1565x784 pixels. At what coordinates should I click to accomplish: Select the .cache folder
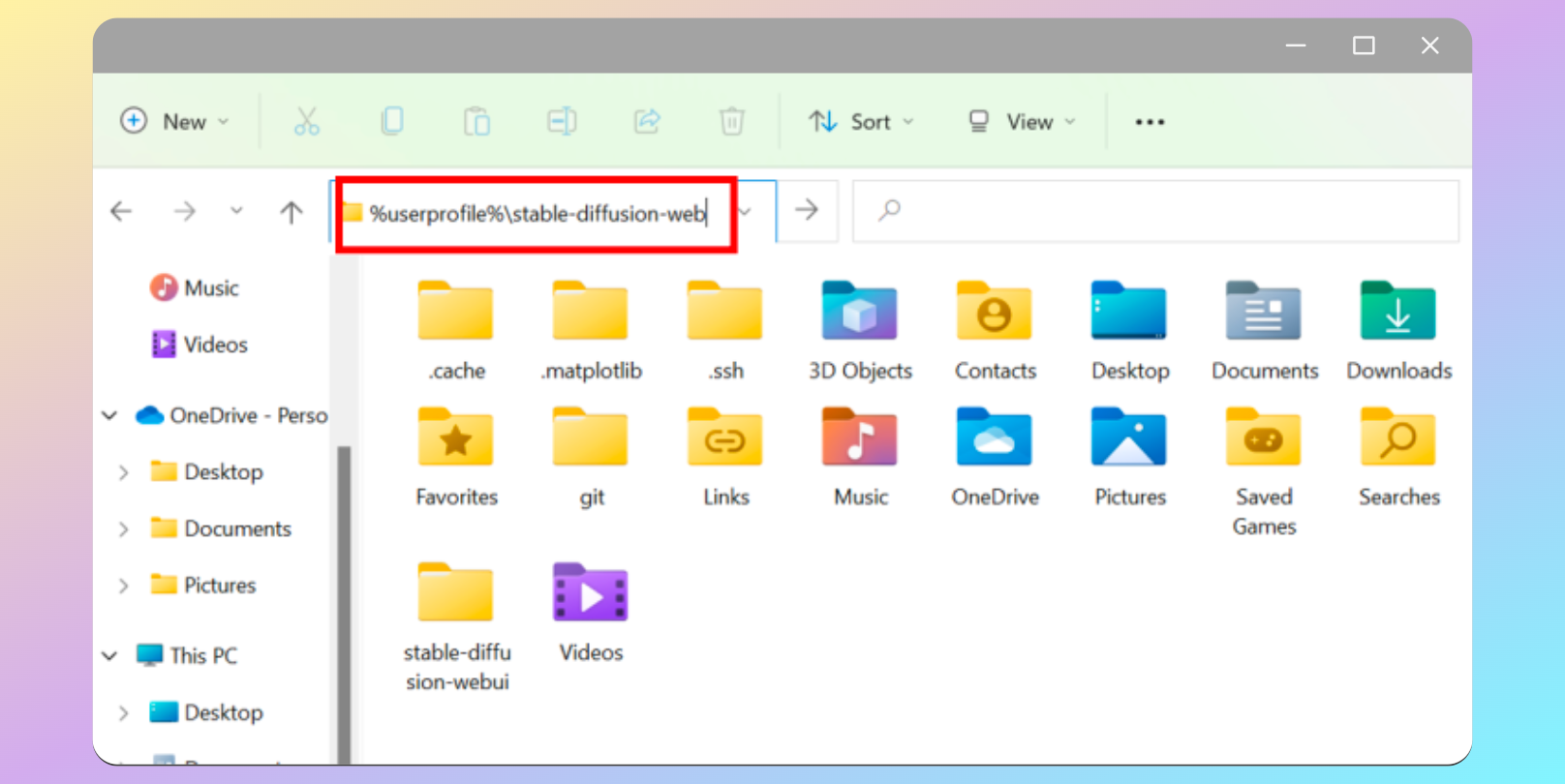tap(456, 331)
